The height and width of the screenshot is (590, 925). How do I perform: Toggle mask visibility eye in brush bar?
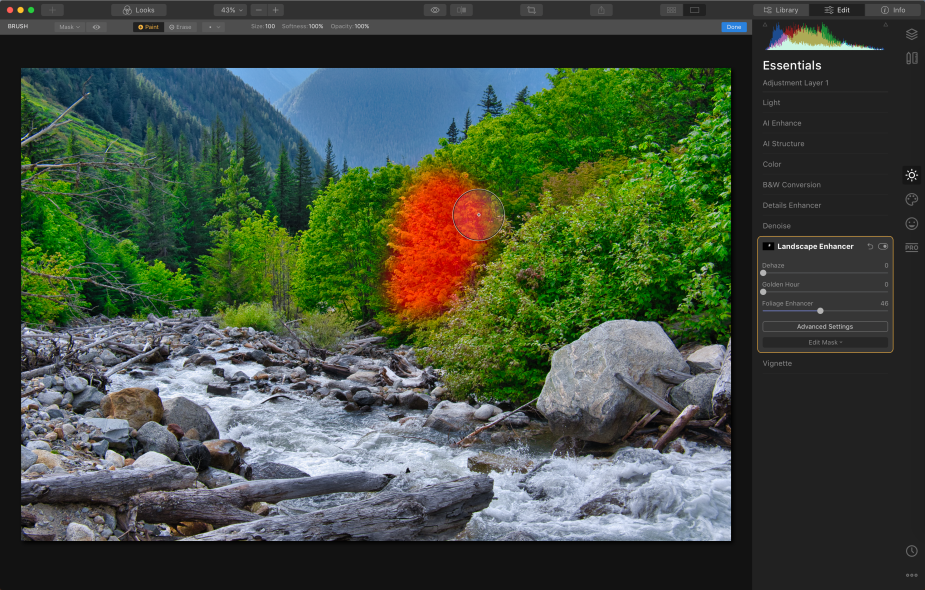[96, 27]
